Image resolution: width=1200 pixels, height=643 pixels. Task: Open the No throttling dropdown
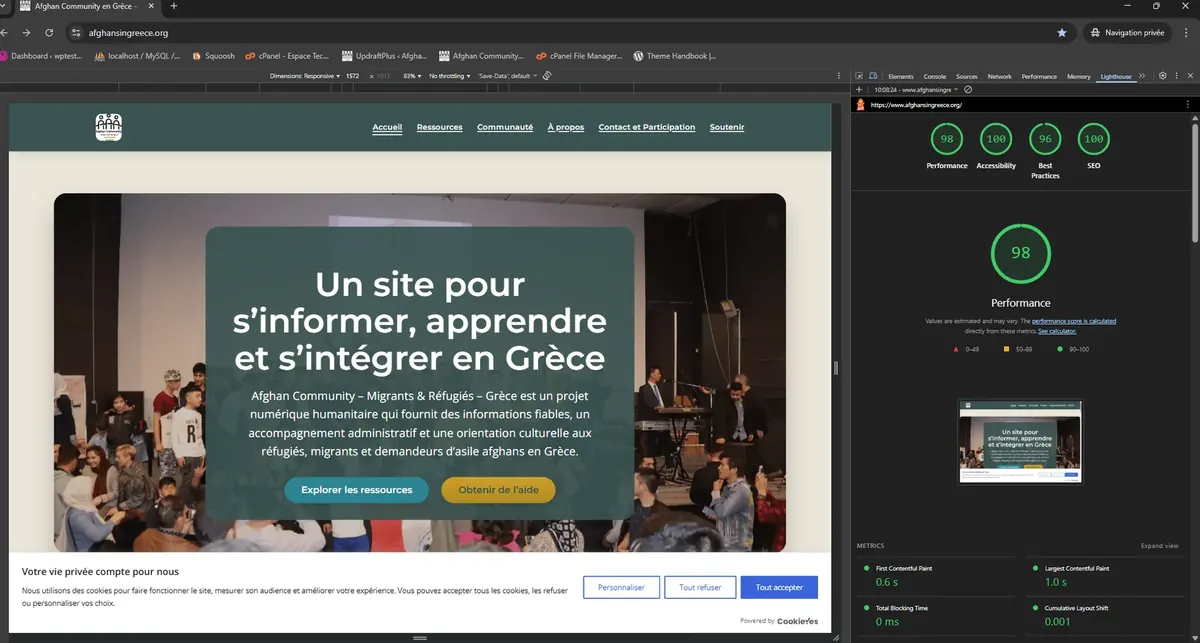(449, 76)
